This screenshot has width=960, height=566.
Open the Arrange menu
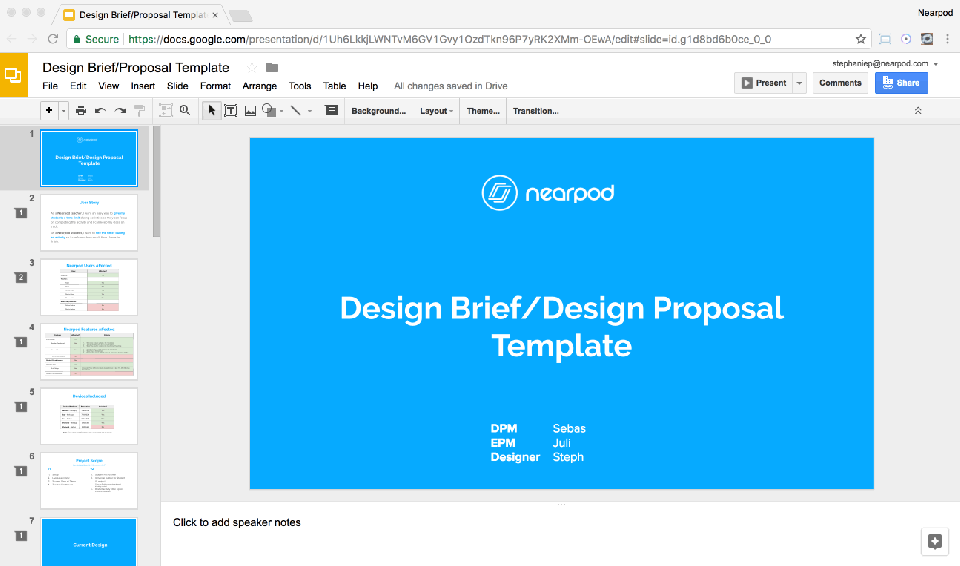tap(260, 86)
